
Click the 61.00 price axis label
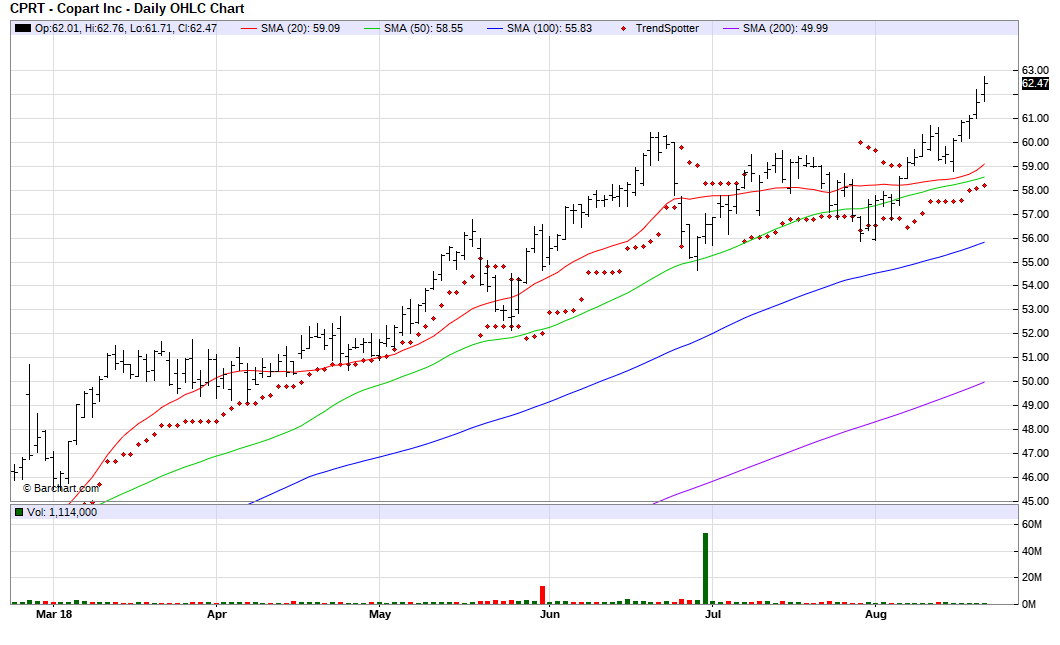pyautogui.click(x=1035, y=118)
